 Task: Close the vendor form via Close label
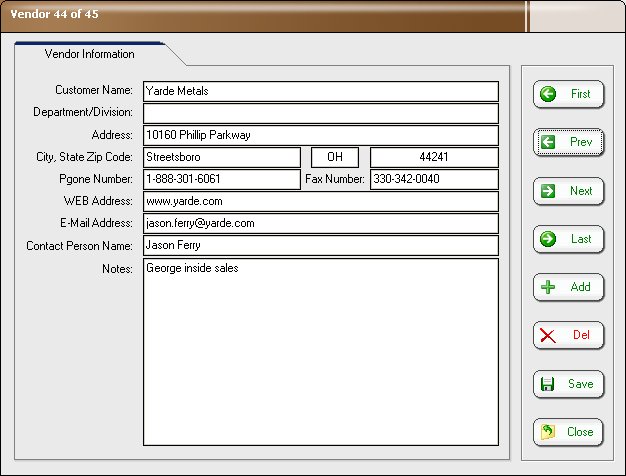pyautogui.click(x=580, y=432)
